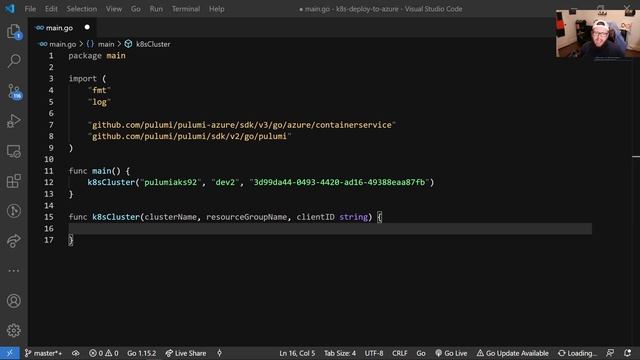This screenshot has height=360, width=640.
Task: Click the remote window indicator in status bar
Action: 9,353
